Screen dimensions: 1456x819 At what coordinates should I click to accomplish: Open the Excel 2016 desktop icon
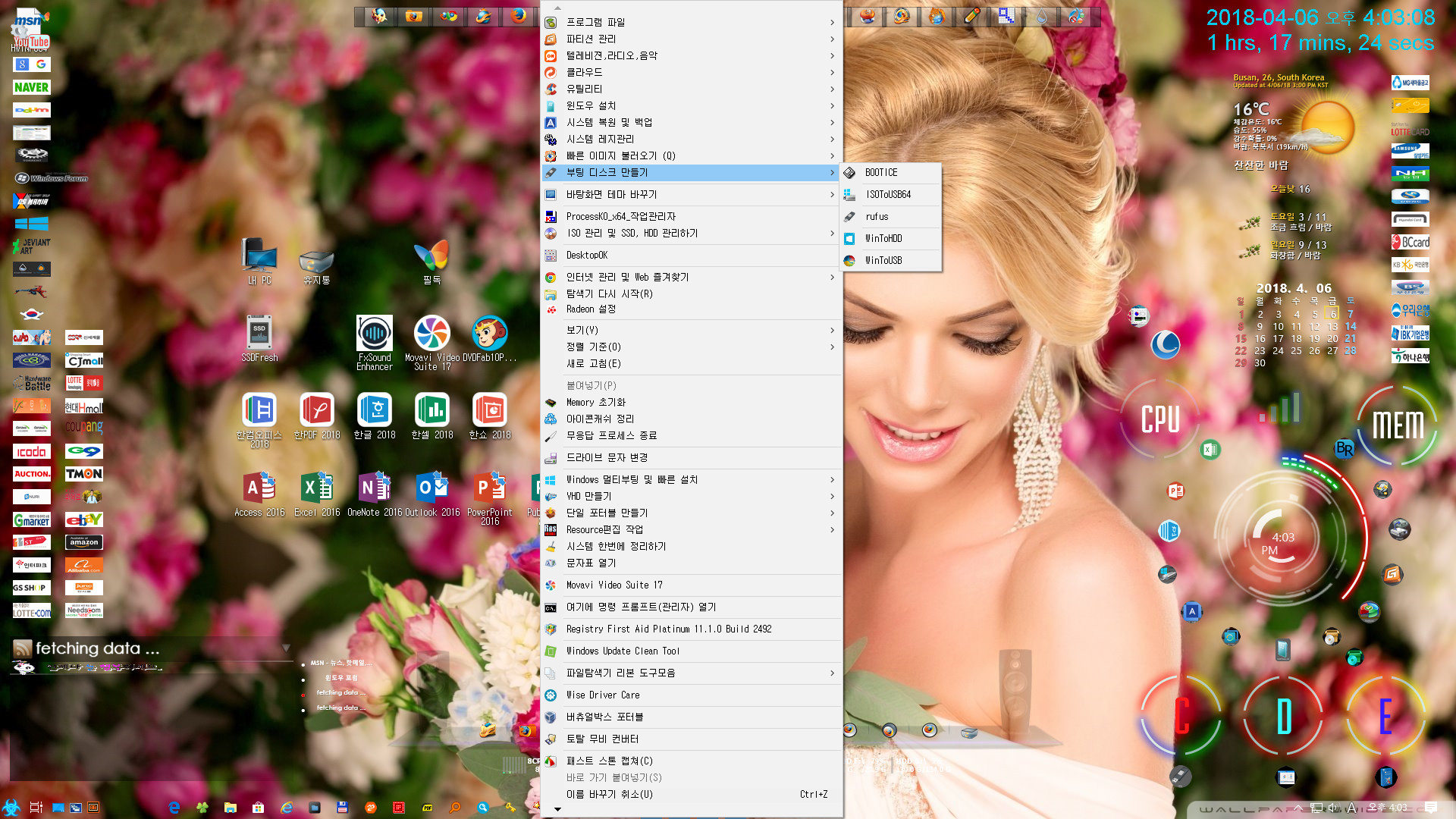(x=317, y=494)
